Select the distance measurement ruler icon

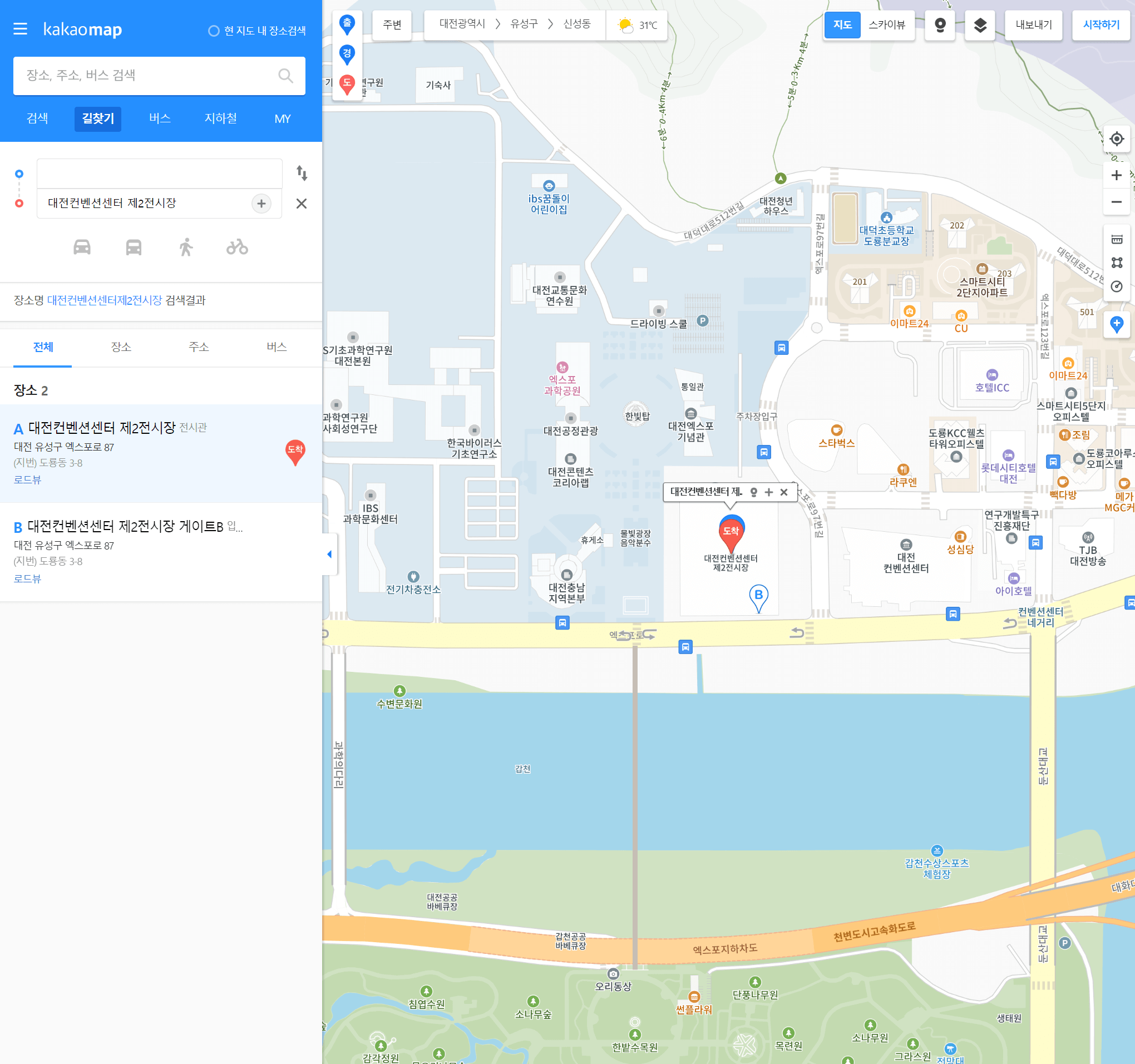coord(1116,239)
